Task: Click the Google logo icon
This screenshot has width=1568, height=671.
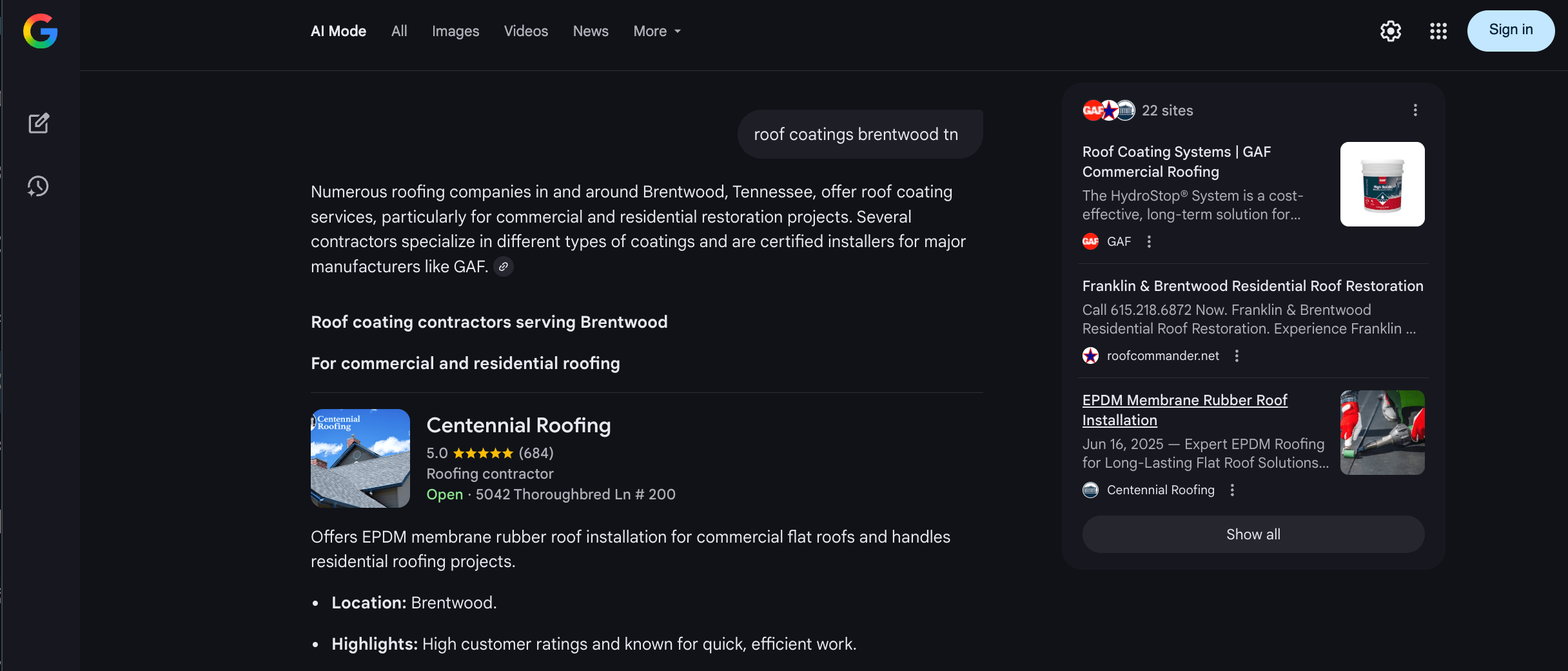Action: point(40,31)
